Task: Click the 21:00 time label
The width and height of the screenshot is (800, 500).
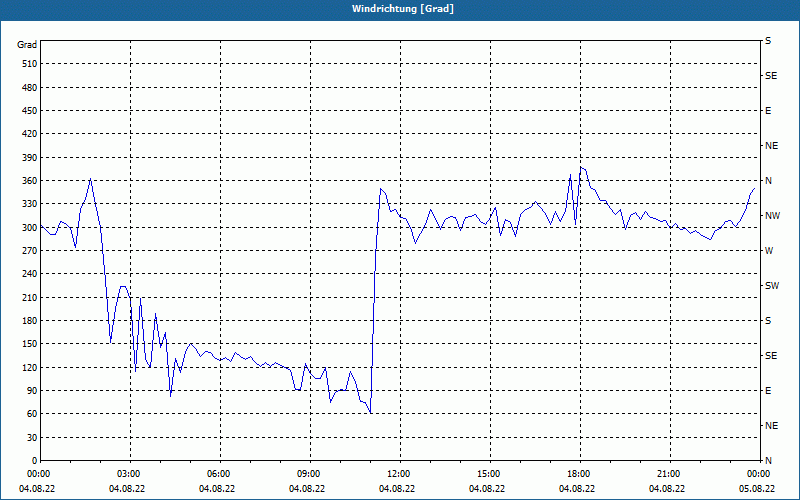Action: (667, 474)
